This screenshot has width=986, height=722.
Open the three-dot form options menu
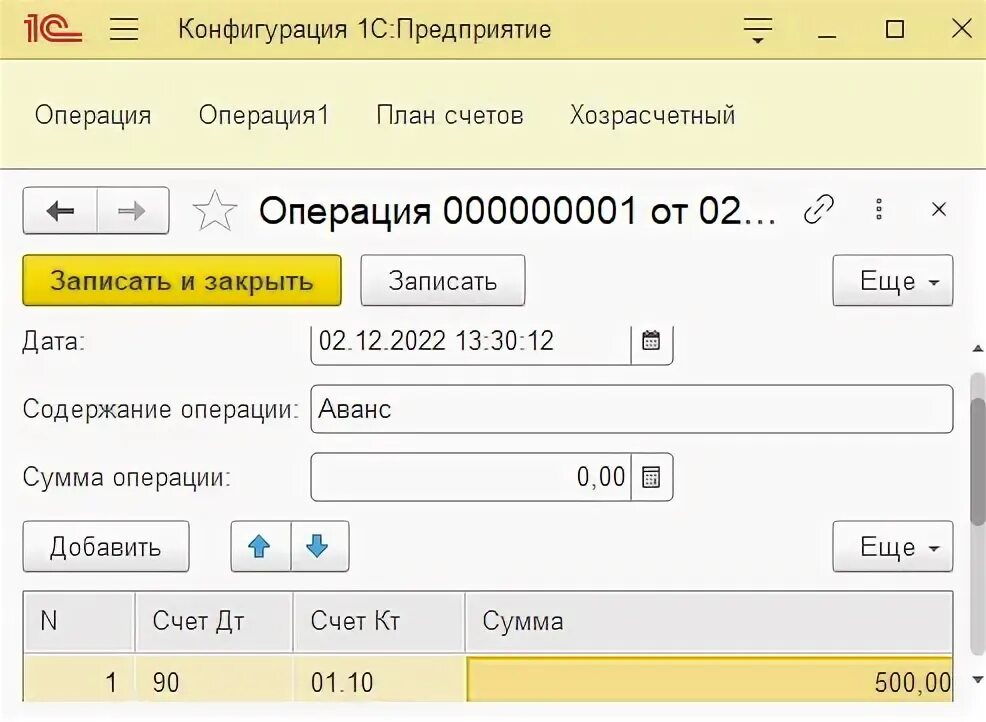click(879, 209)
